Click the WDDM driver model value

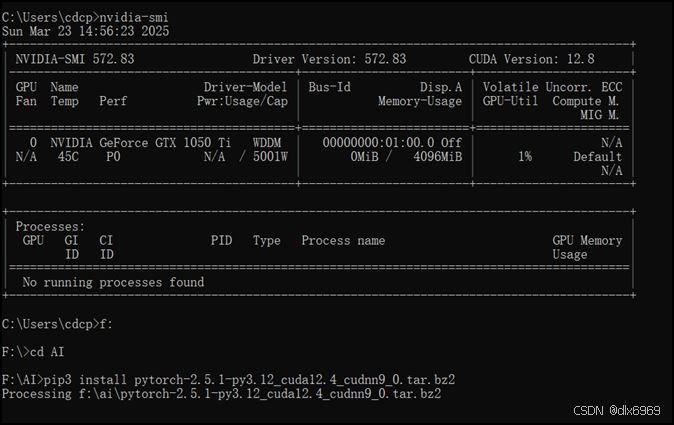click(267, 143)
